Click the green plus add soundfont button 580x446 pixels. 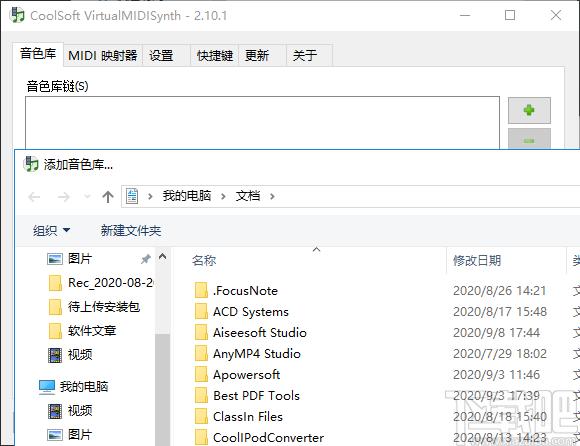click(x=529, y=110)
